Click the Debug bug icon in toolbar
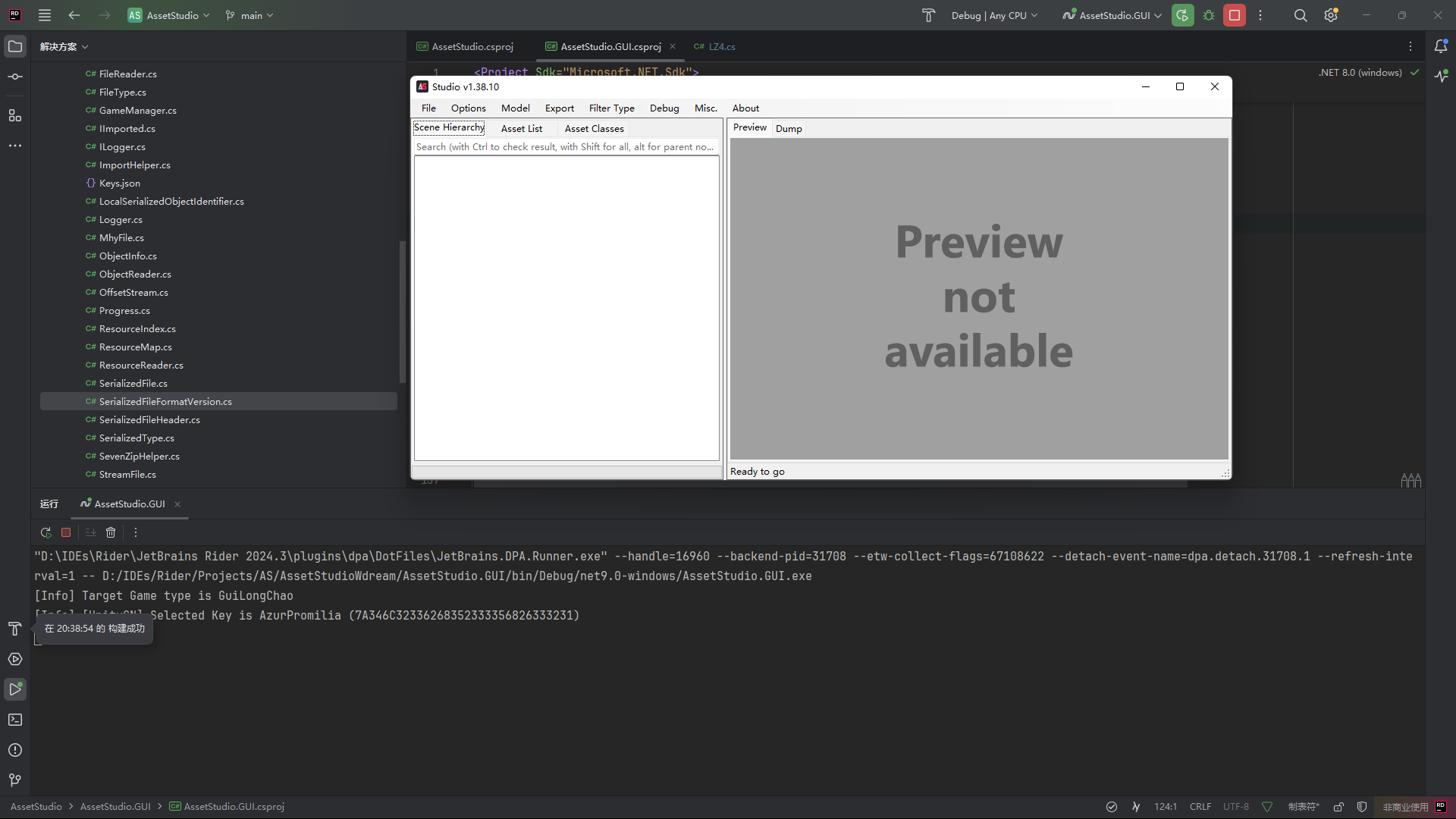Screen dimensions: 1456x819 (1209, 15)
